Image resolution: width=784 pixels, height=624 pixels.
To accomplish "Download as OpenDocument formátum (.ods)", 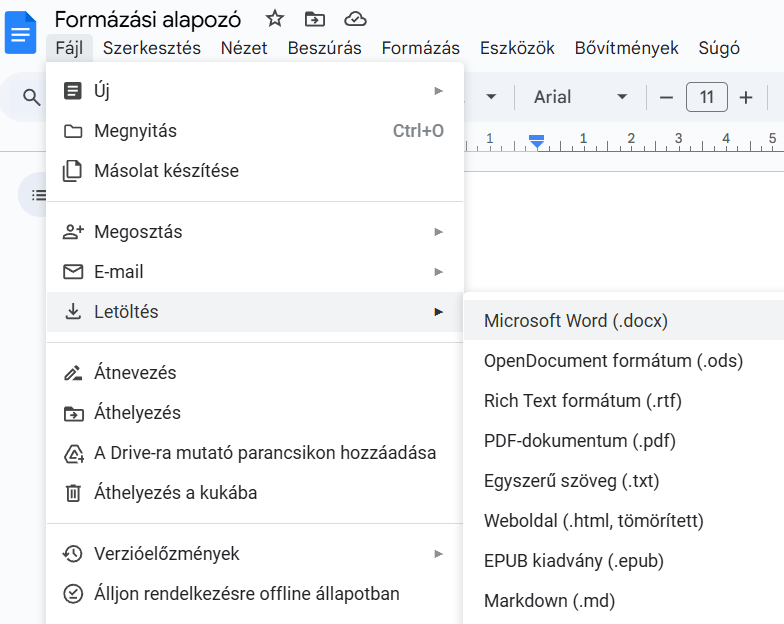I will (624, 360).
